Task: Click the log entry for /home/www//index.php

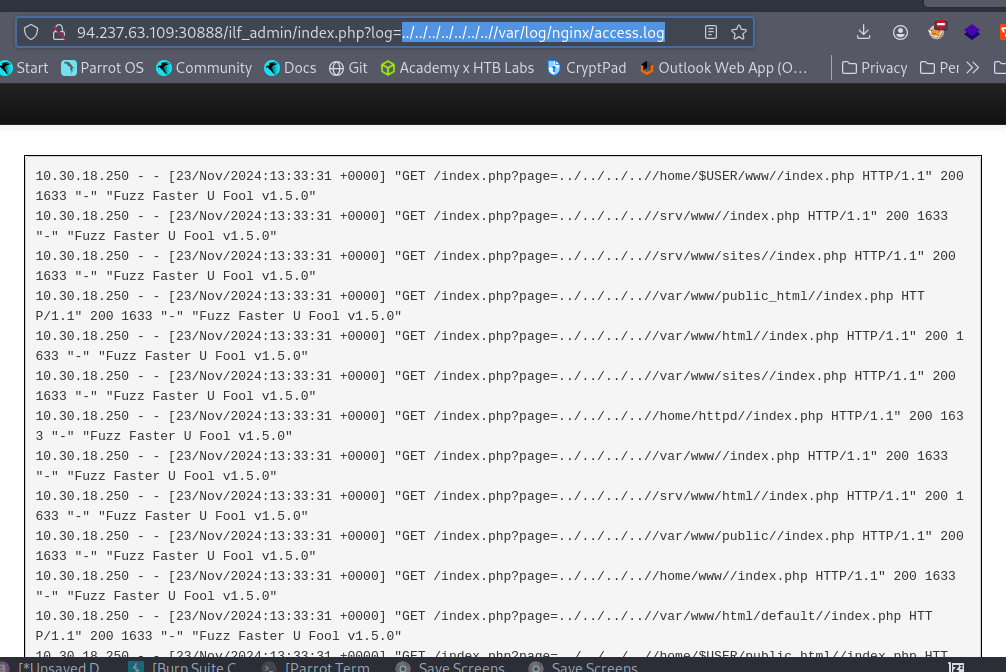Action: pyautogui.click(x=495, y=586)
